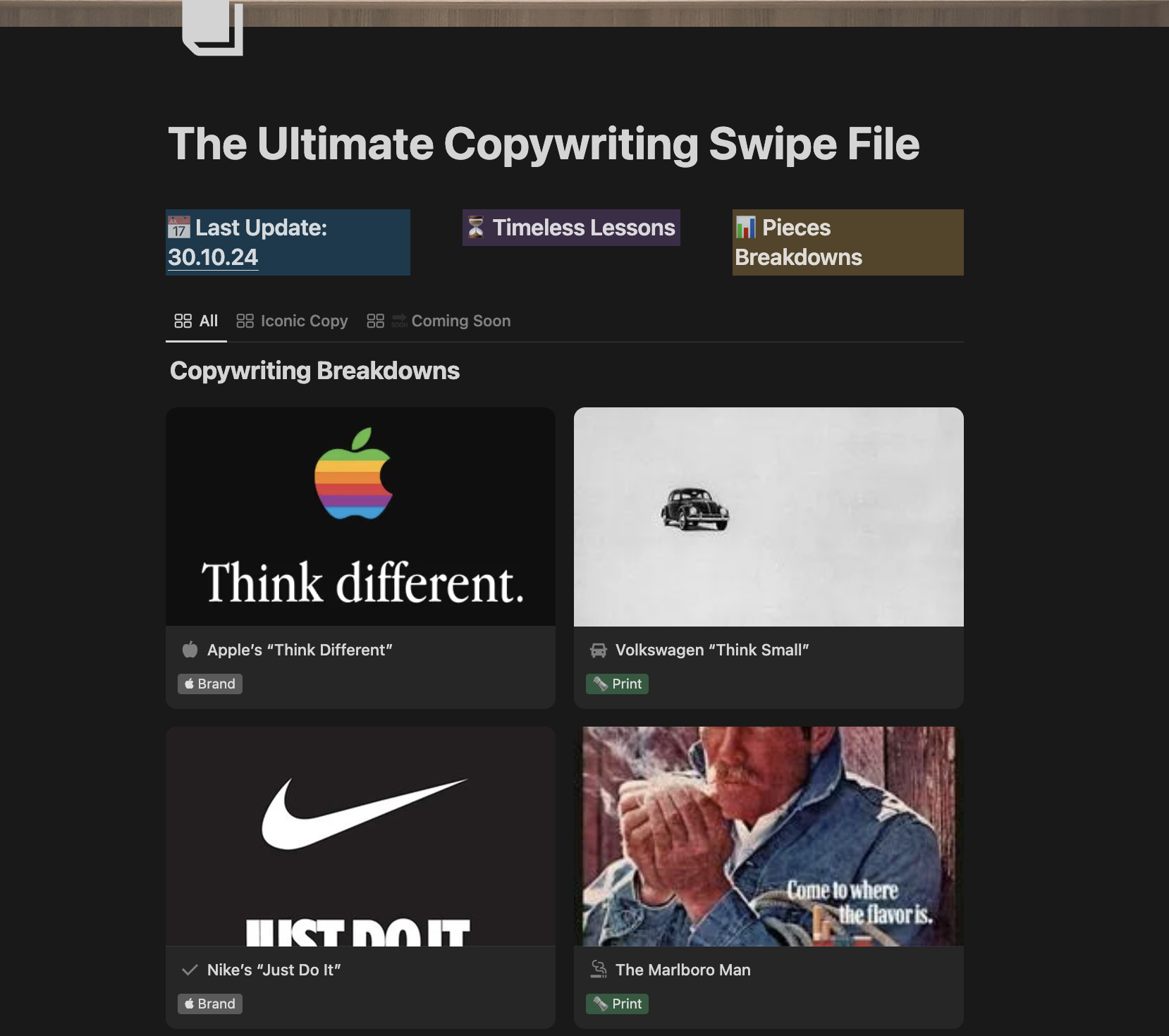The width and height of the screenshot is (1169, 1036).
Task: Switch to the Iconic Copy tab
Action: coord(304,321)
